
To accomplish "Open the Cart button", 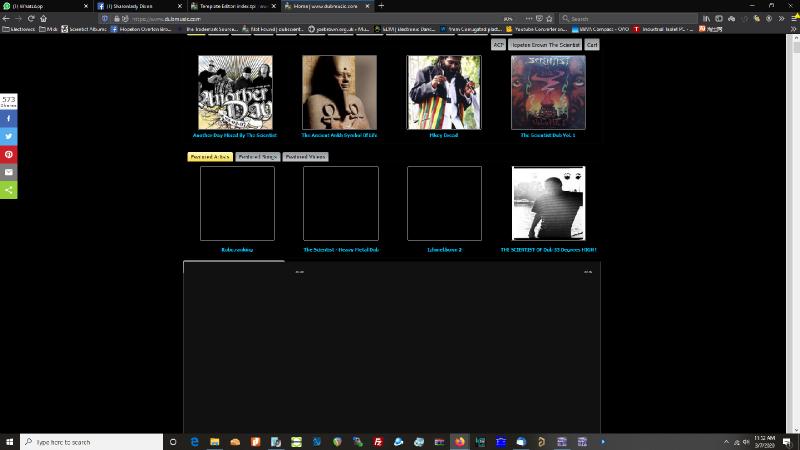I will pos(592,45).
